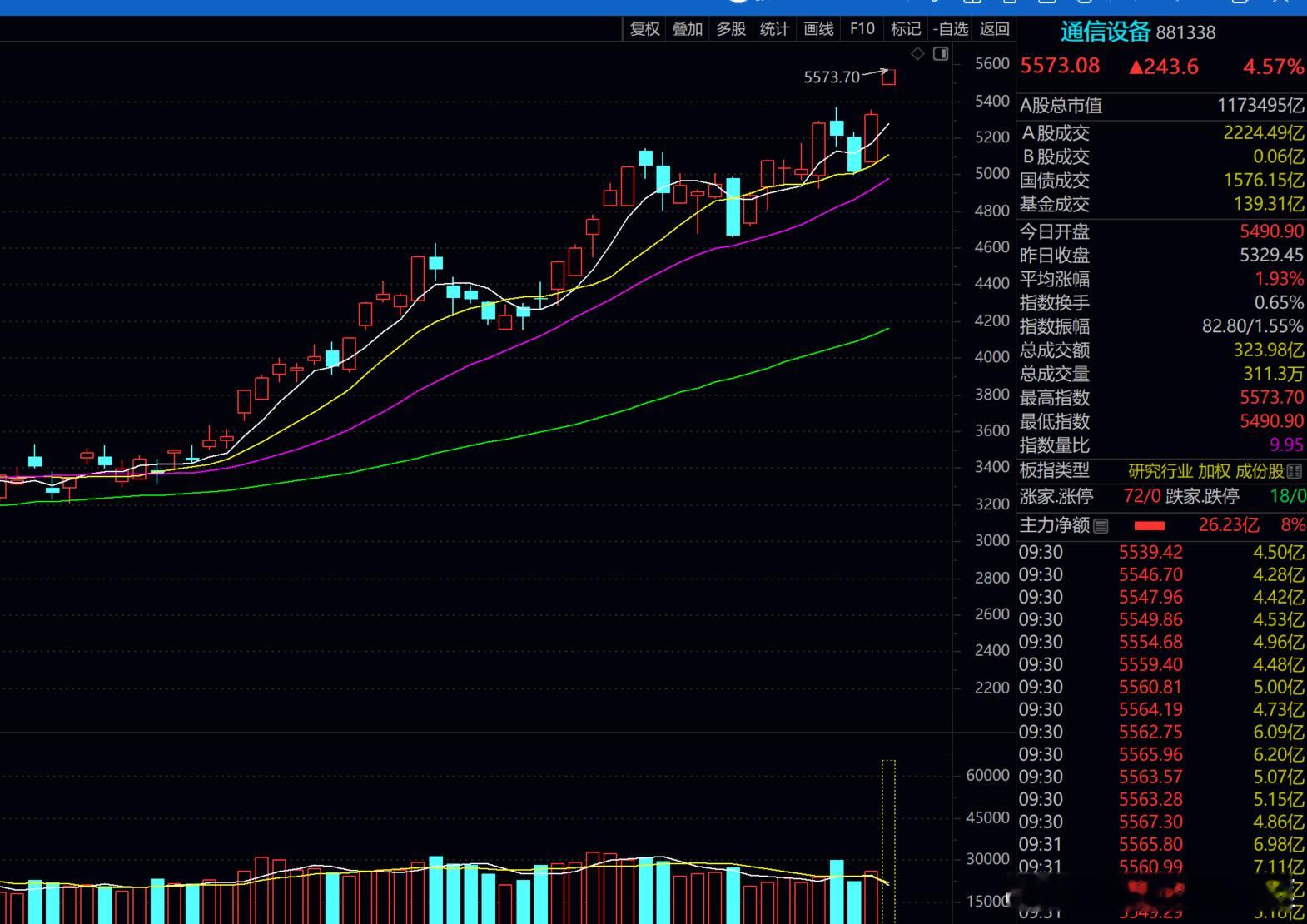The width and height of the screenshot is (1307, 924).
Task: Click the 研究行业 label
Action: coord(1160,472)
